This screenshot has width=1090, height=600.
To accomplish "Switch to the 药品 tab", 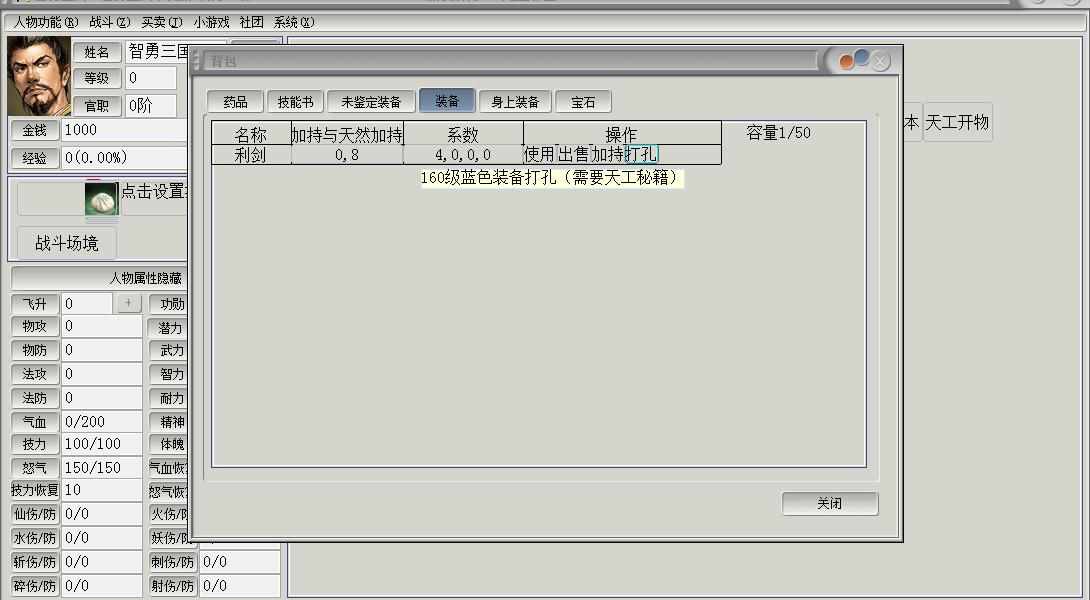I will [x=235, y=102].
